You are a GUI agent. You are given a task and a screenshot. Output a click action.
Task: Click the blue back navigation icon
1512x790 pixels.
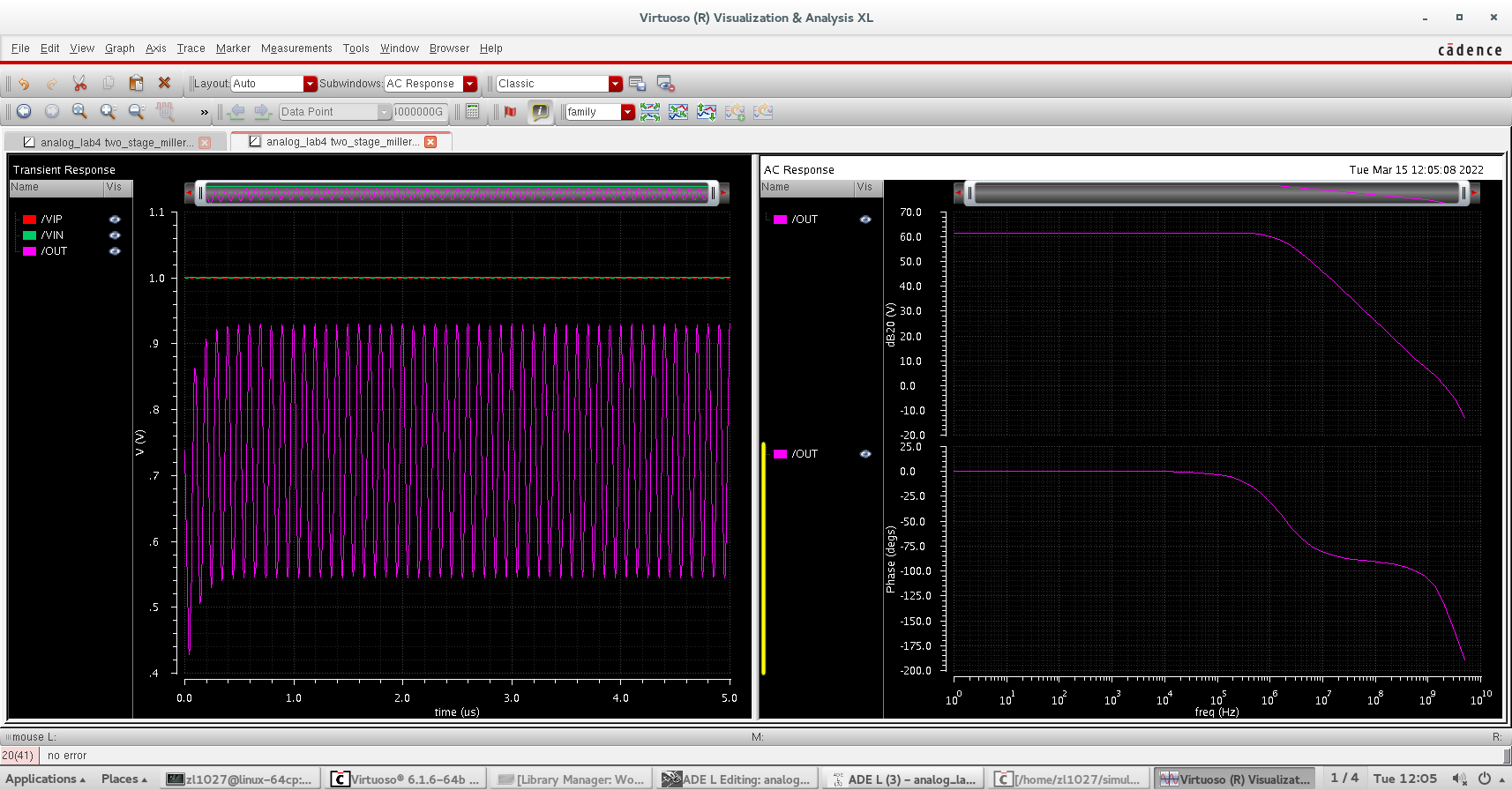[x=24, y=111]
